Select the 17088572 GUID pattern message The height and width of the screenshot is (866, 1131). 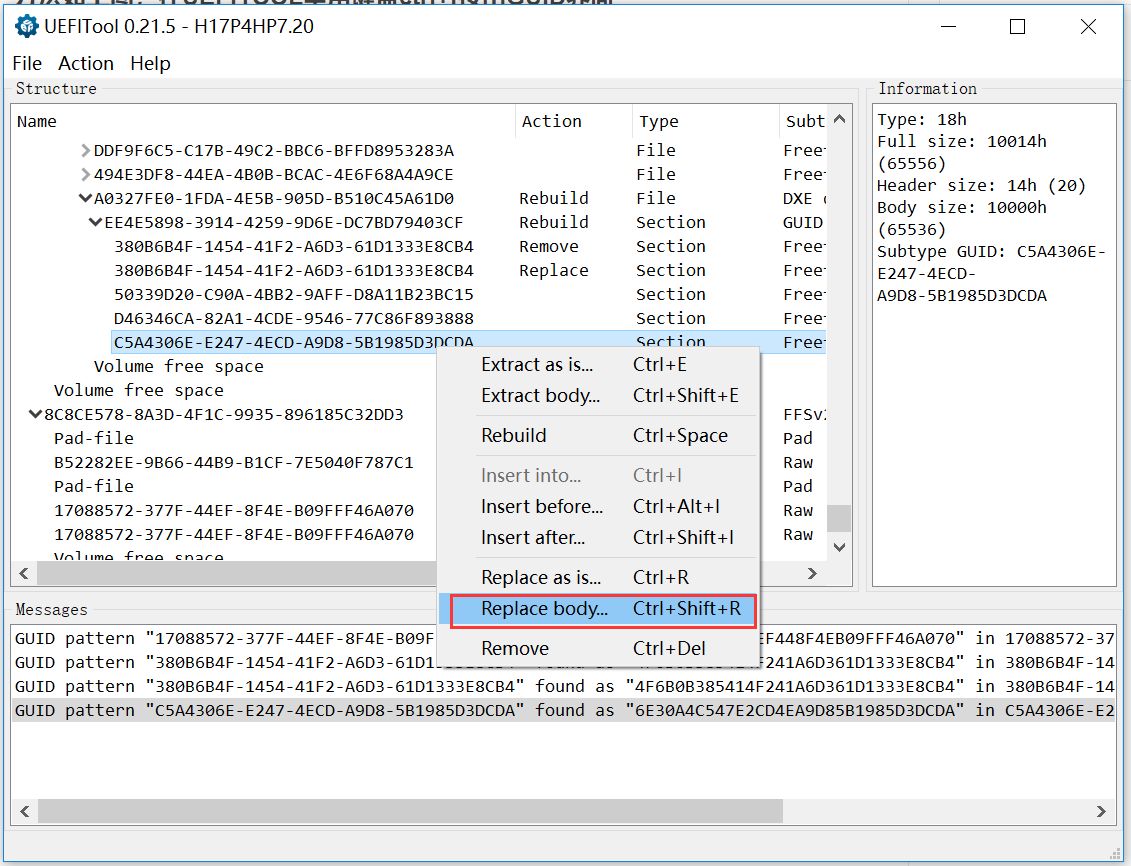click(x=563, y=639)
